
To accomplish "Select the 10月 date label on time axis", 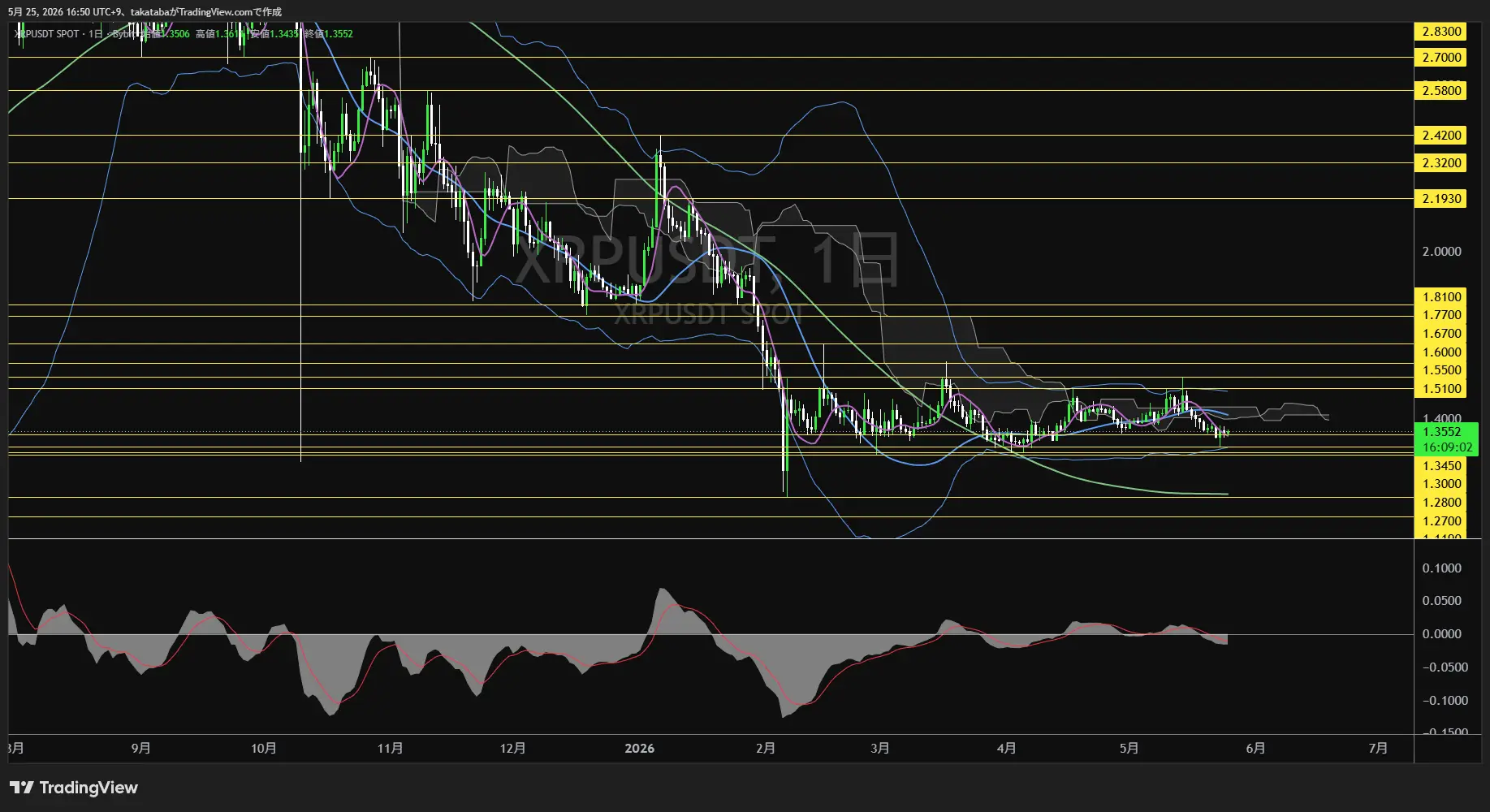I will click(x=264, y=748).
